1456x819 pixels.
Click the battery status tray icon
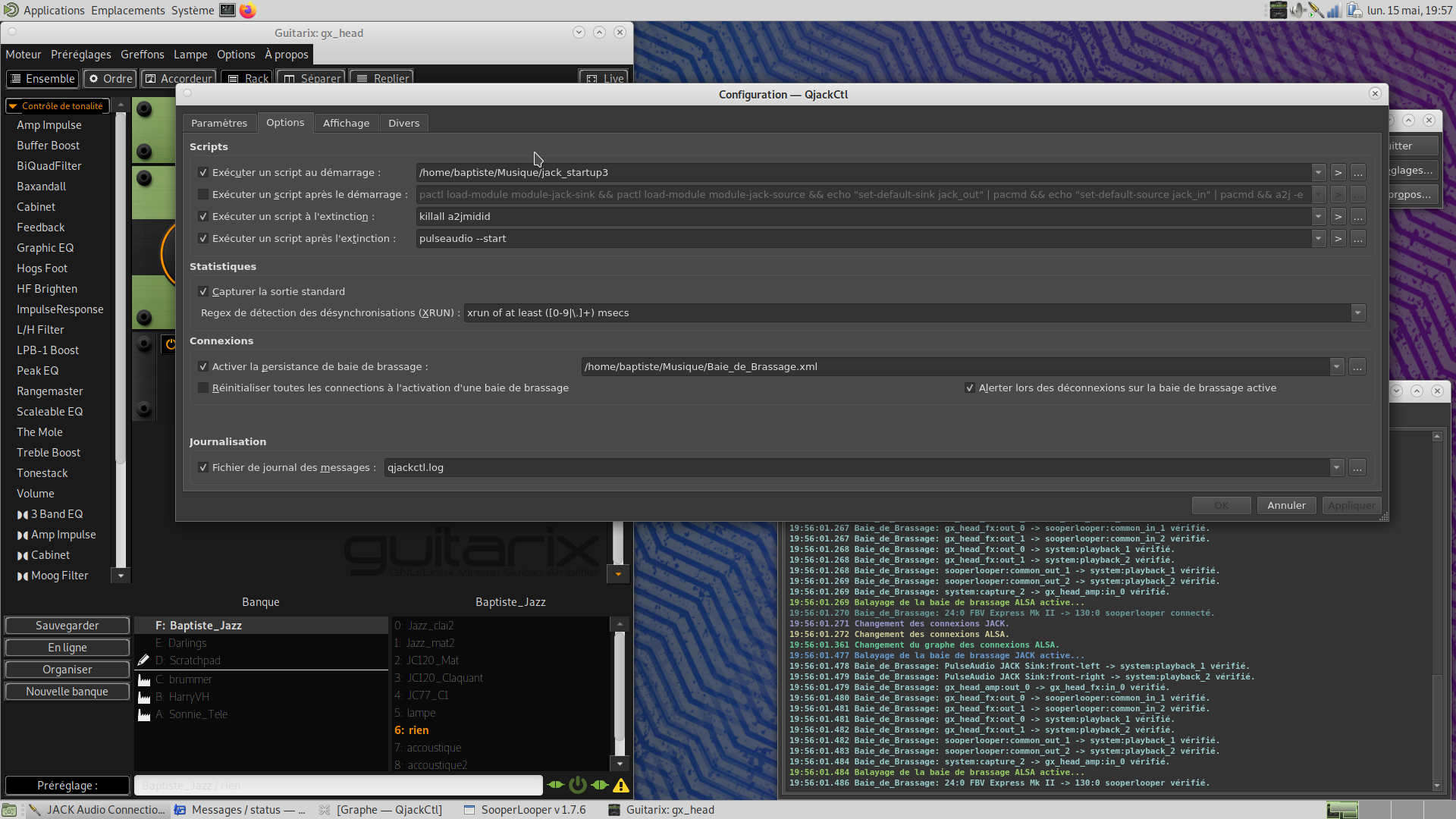1354,10
